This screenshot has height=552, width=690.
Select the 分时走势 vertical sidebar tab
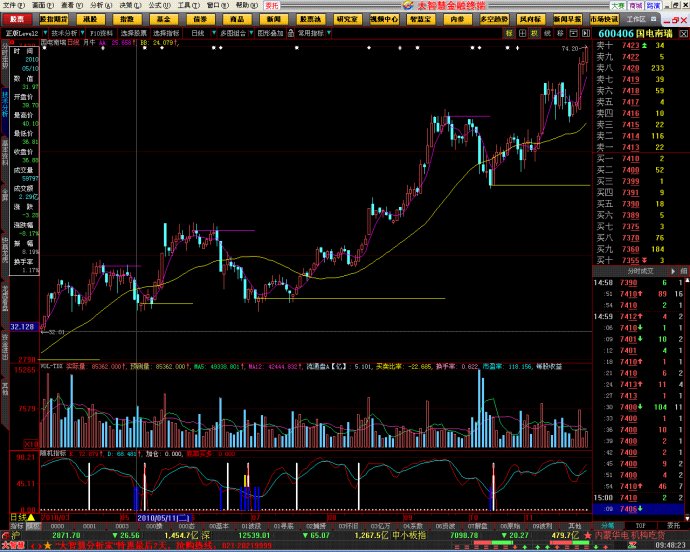click(5, 56)
